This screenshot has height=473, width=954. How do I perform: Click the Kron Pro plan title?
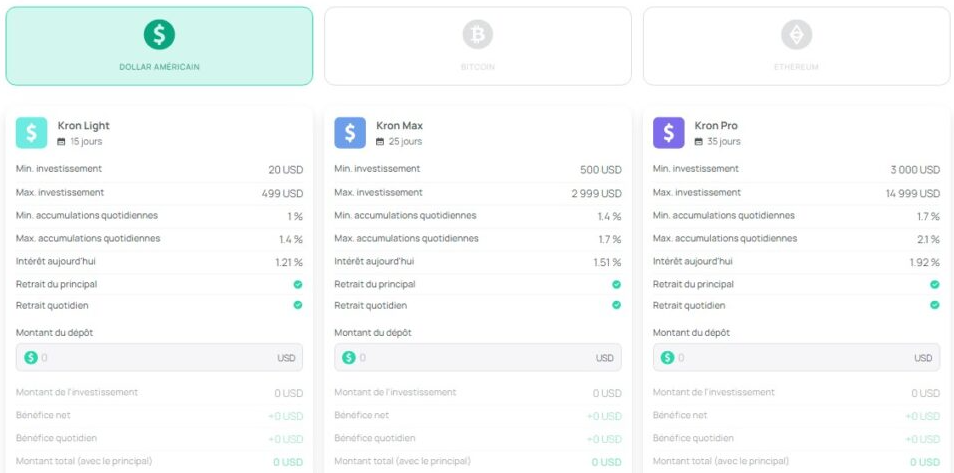(x=716, y=126)
